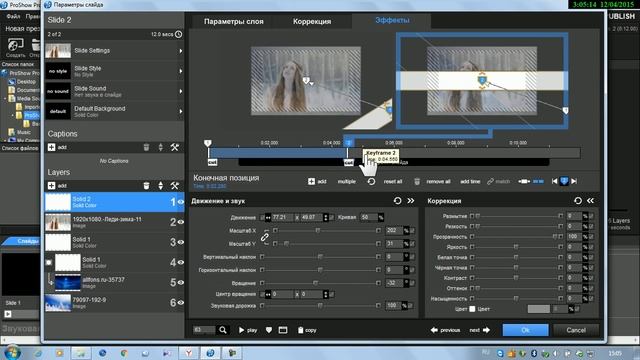The width and height of the screenshot is (640, 360).
Task: Click the shield safe-zone icon beside play
Action: coord(269,330)
